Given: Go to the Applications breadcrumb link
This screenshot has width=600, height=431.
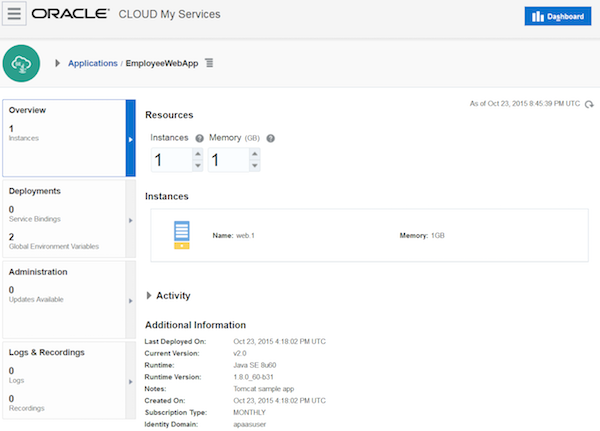Looking at the screenshot, I should pyautogui.click(x=92, y=63).
